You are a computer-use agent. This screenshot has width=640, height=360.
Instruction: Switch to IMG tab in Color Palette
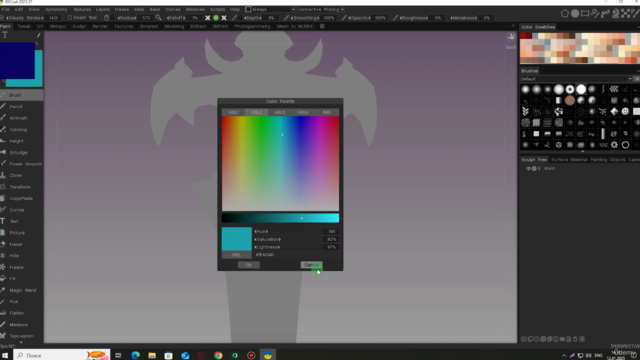pos(327,112)
